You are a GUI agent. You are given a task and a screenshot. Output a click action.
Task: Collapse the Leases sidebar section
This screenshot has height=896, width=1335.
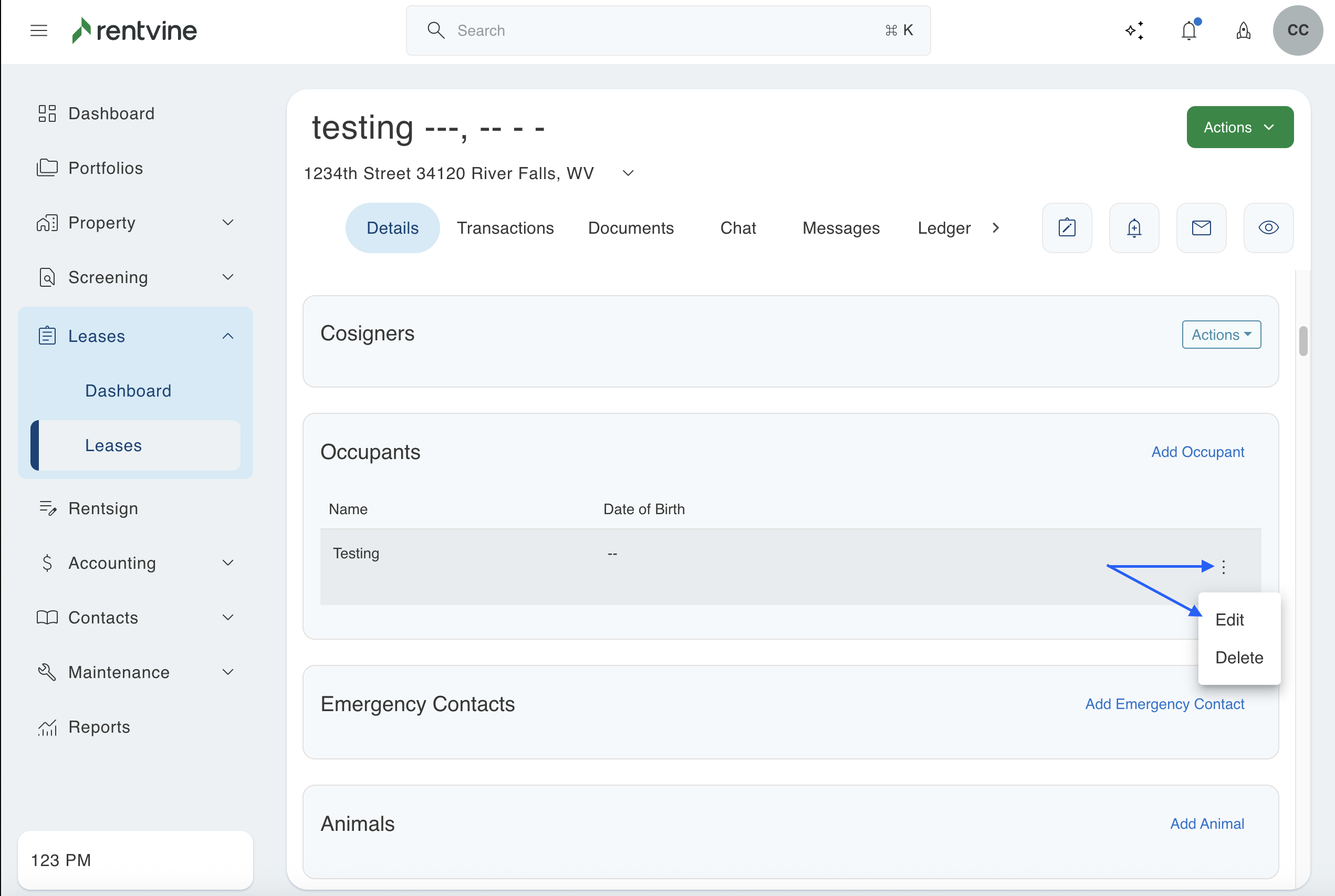pos(227,336)
